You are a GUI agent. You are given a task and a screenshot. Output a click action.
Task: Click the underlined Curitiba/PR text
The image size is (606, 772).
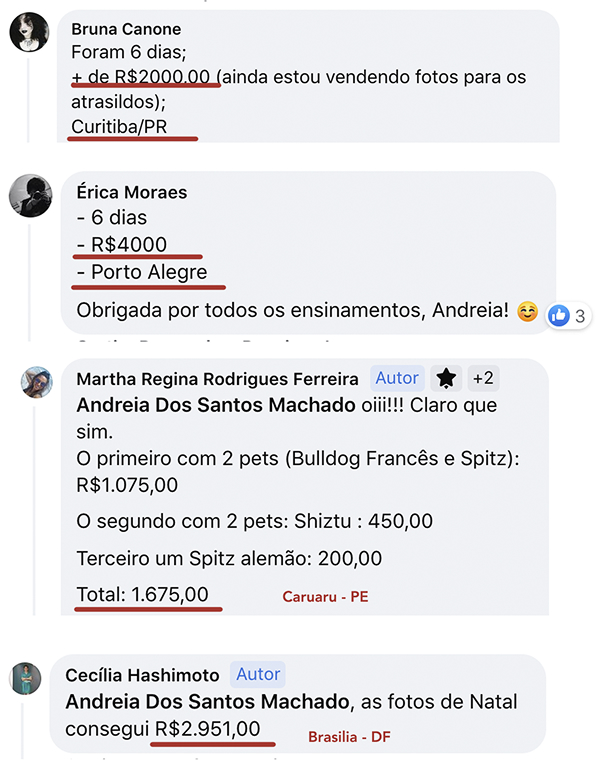point(134,126)
